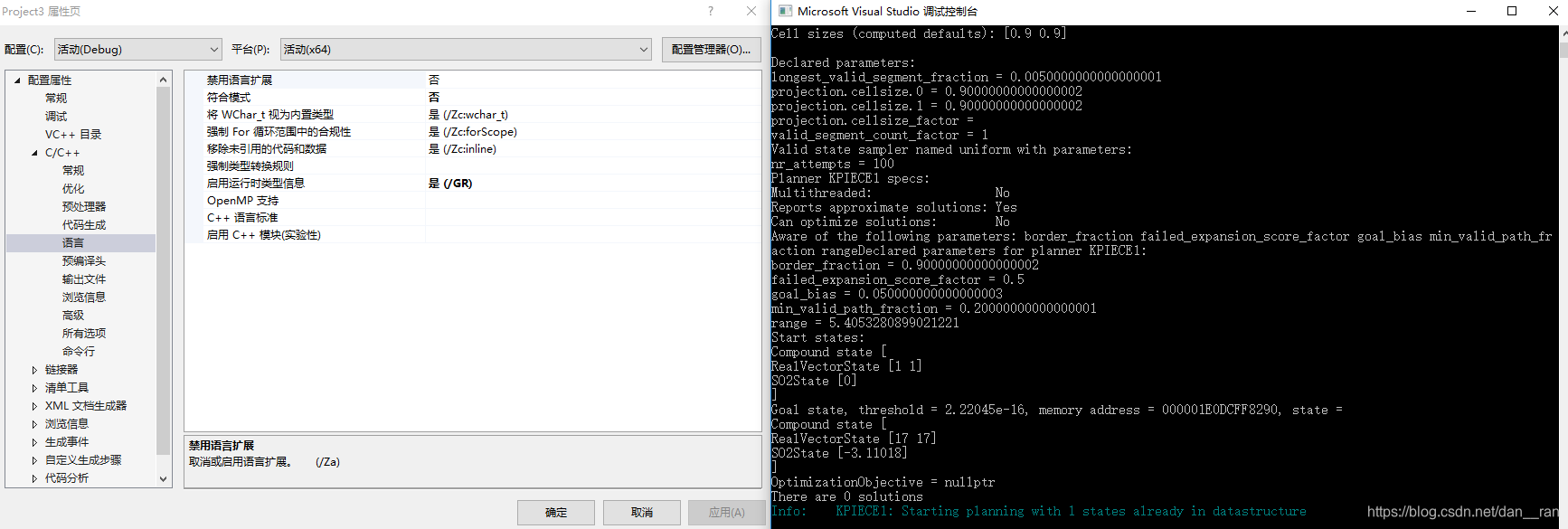Click the 配置管理器(O)... button

click(x=712, y=50)
